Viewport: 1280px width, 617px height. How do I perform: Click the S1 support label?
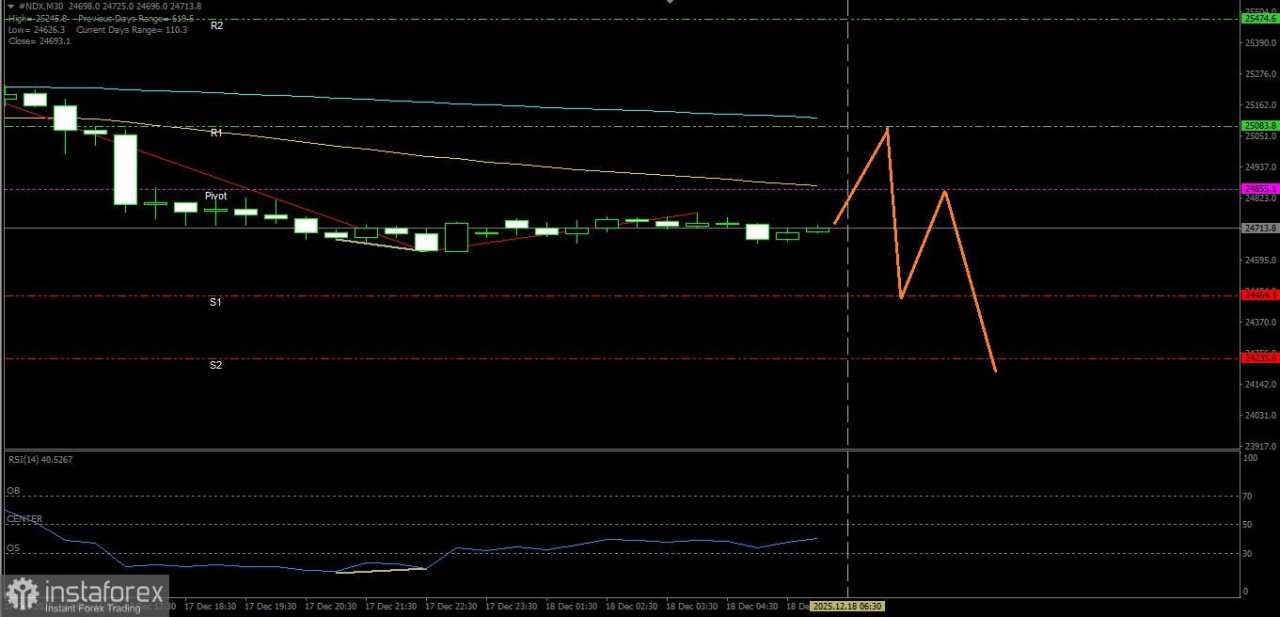click(x=215, y=302)
